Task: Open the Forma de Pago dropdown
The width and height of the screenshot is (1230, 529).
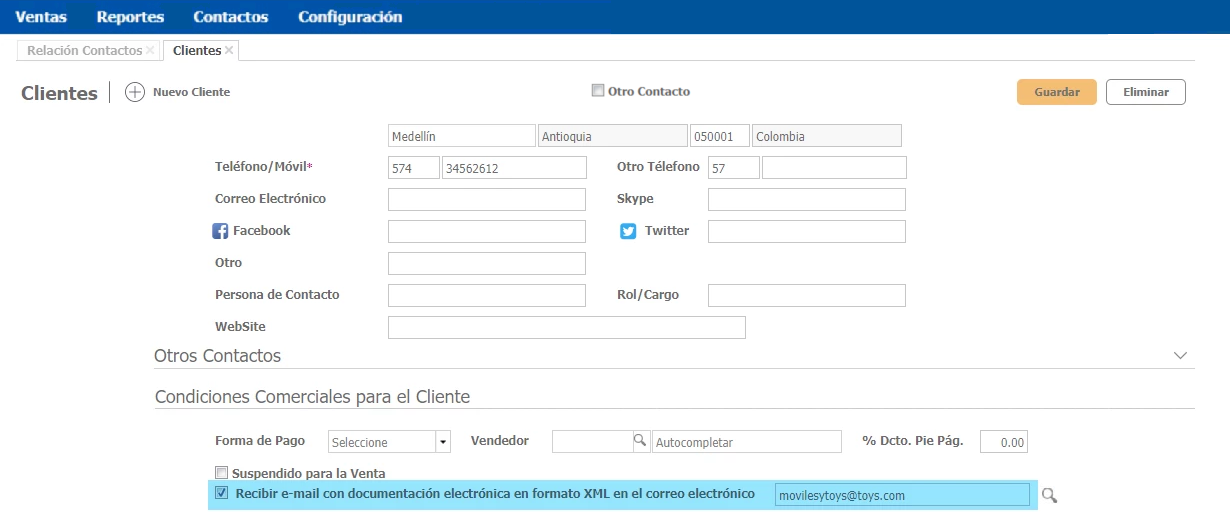Action: tap(442, 442)
